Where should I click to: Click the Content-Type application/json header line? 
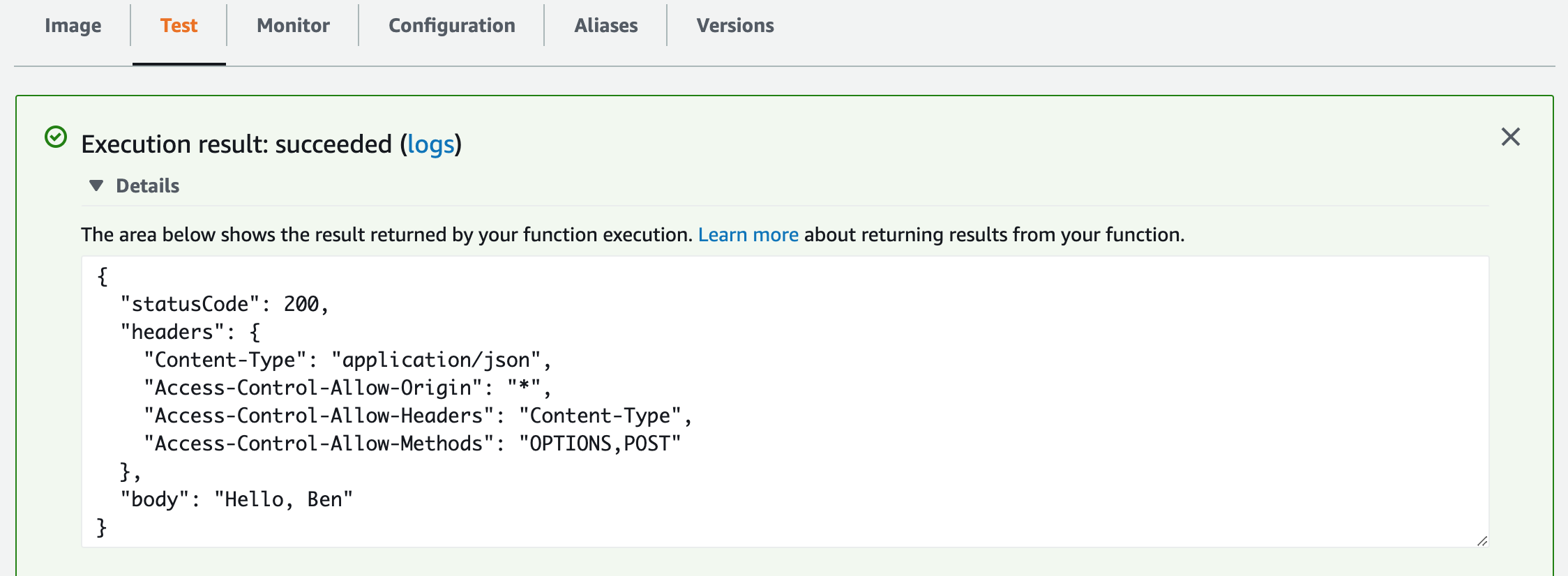point(347,360)
